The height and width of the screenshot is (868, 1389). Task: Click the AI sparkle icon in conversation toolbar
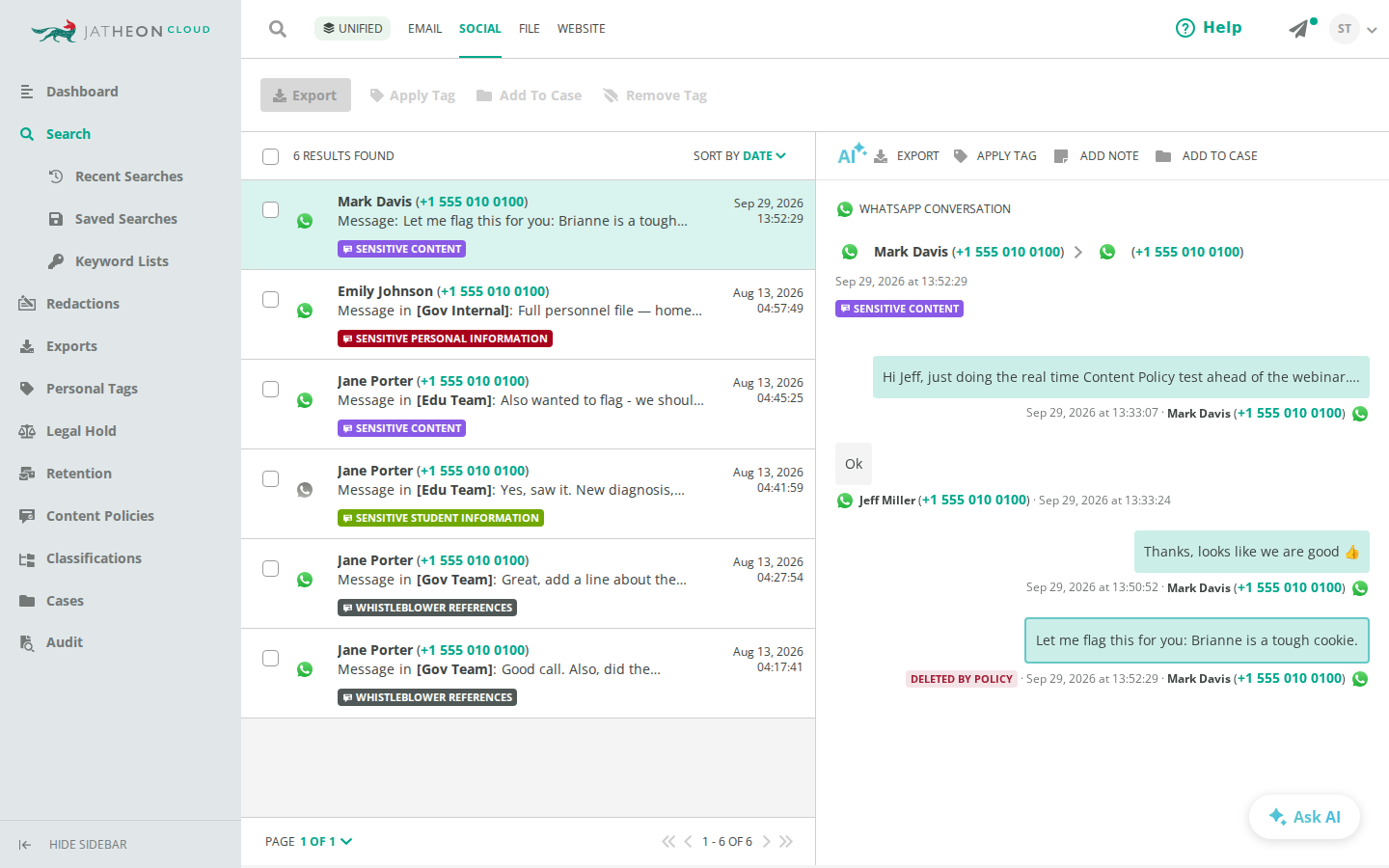click(x=852, y=155)
